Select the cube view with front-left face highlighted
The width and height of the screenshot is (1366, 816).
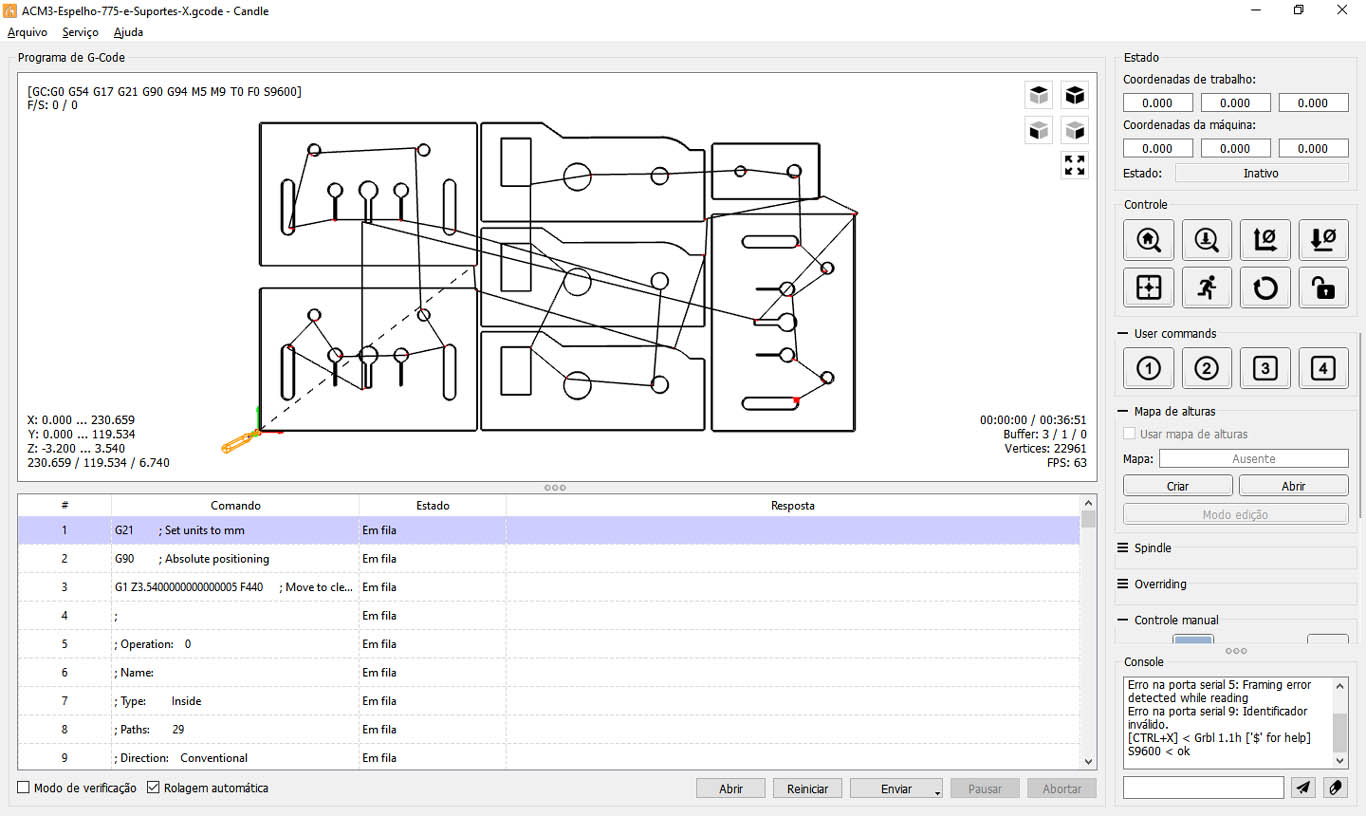pos(1039,130)
